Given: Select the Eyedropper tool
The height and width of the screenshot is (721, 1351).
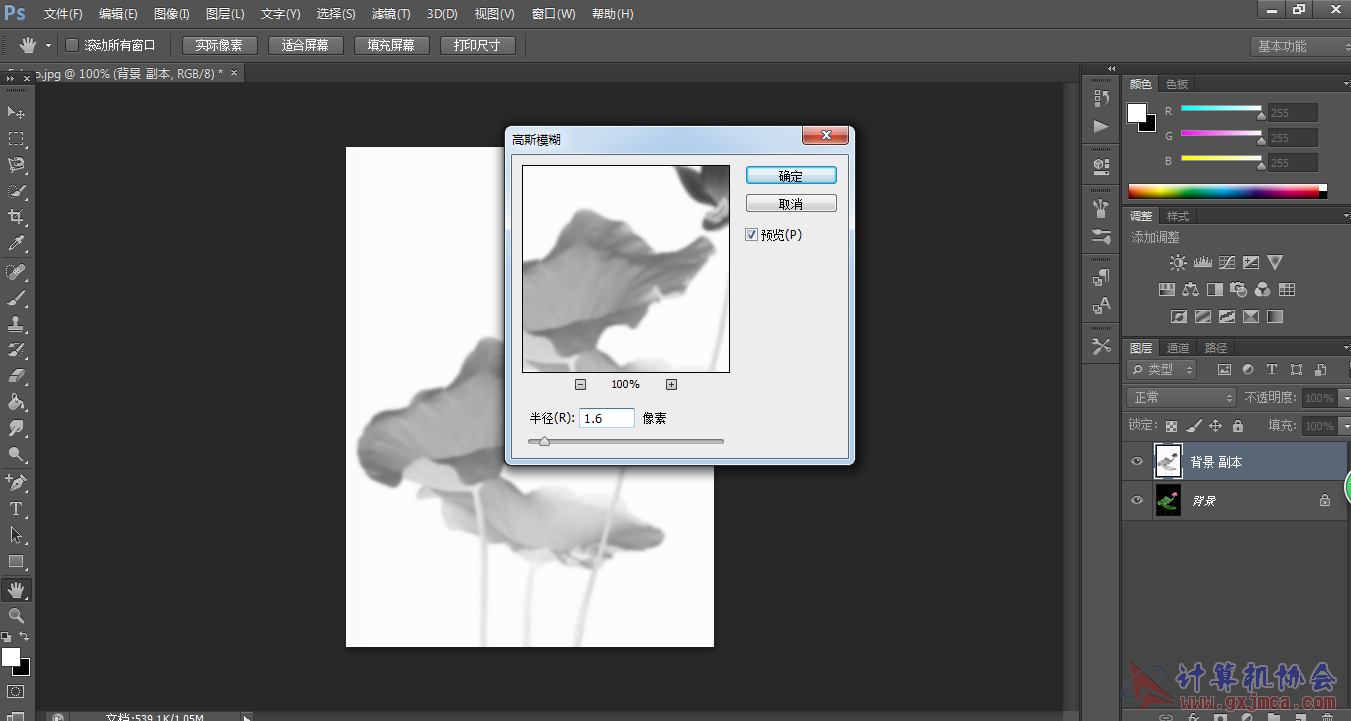Looking at the screenshot, I should pos(16,243).
